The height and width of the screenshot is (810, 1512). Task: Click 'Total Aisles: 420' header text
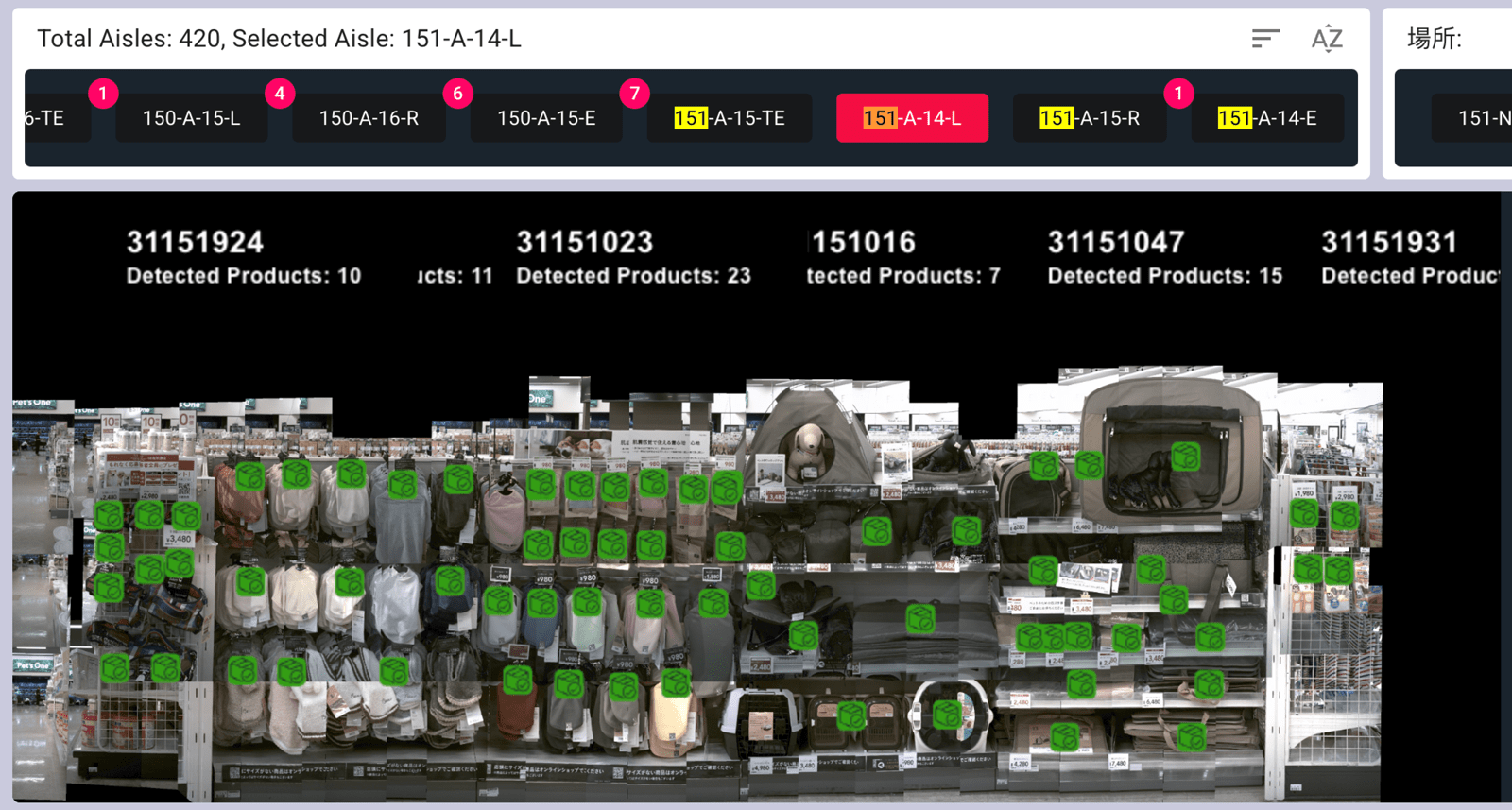(x=128, y=39)
